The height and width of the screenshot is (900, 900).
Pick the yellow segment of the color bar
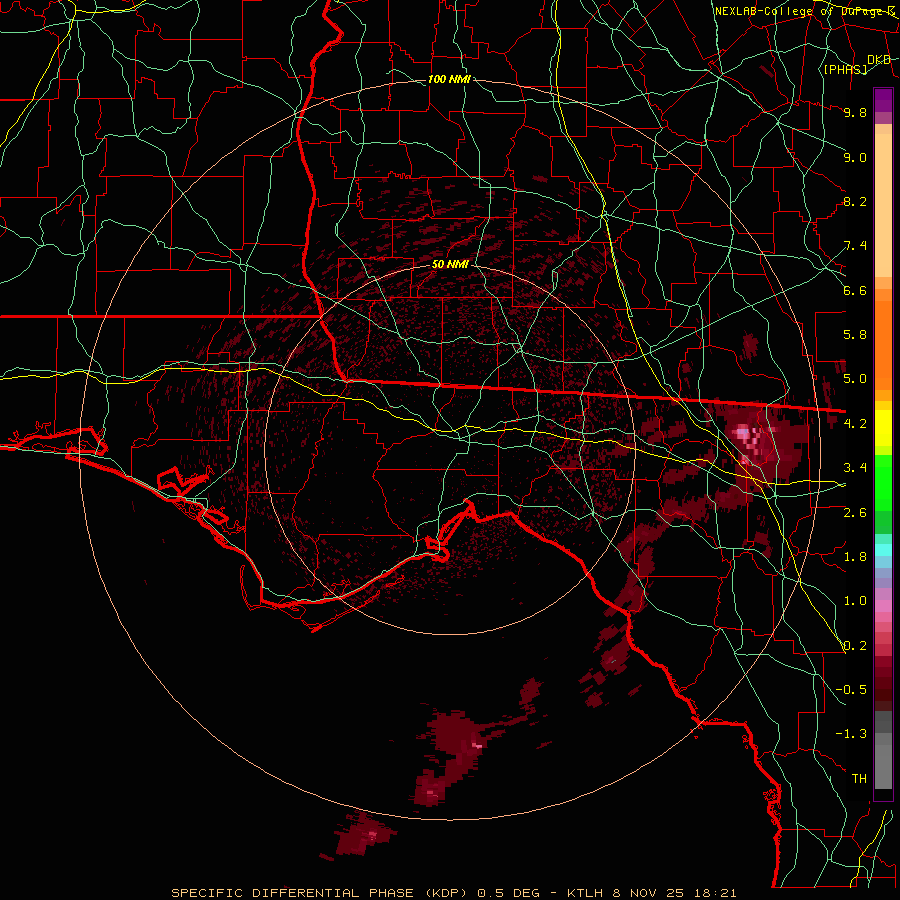(883, 428)
